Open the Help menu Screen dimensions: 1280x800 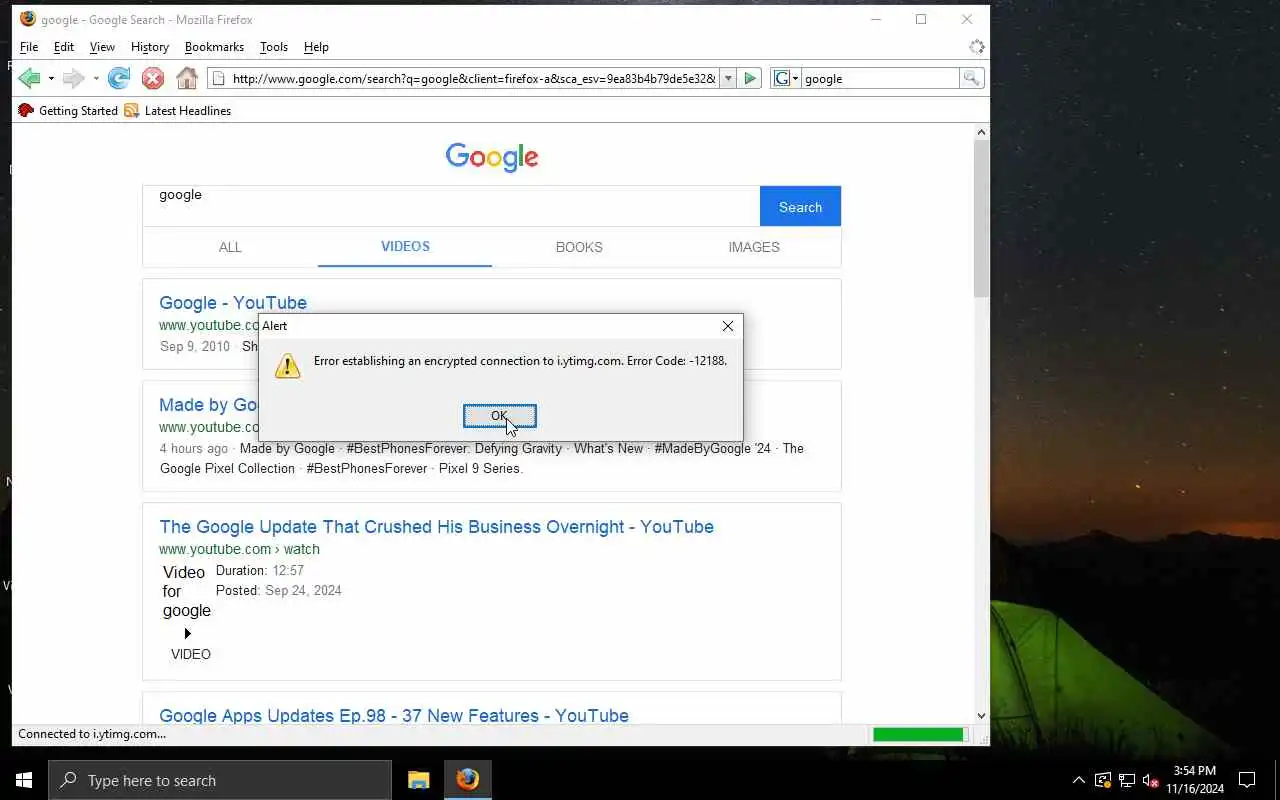point(316,47)
